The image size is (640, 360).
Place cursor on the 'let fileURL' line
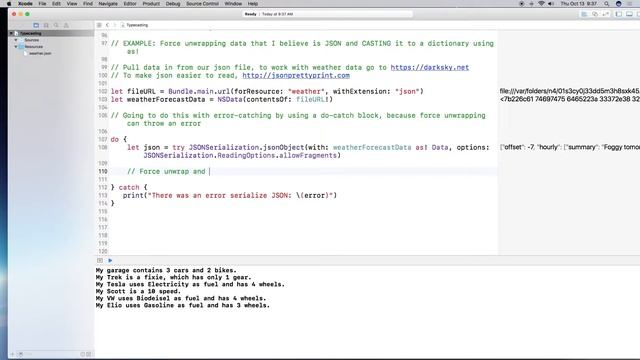(x=267, y=91)
